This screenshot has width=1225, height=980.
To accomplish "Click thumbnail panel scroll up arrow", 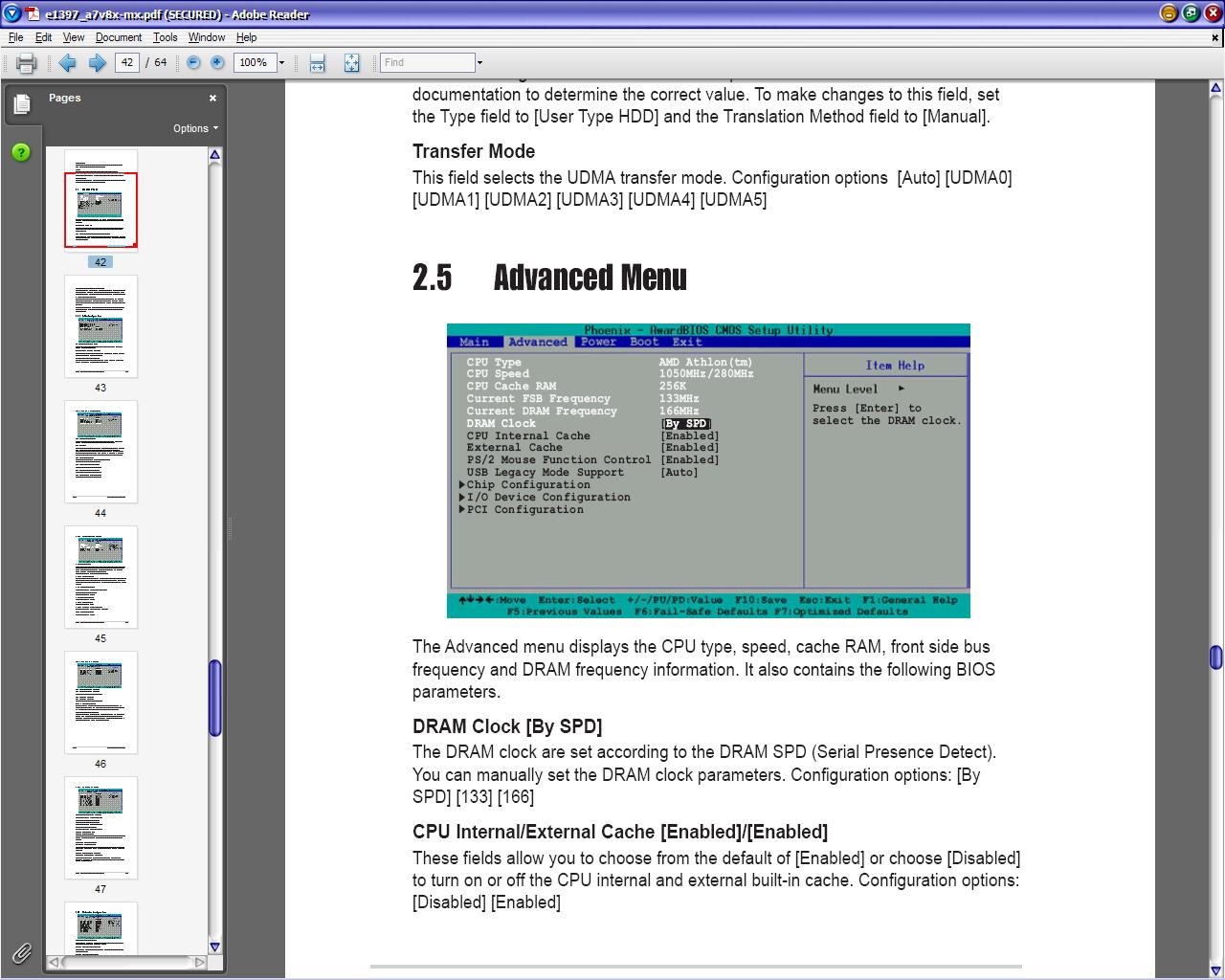I will coord(215,155).
